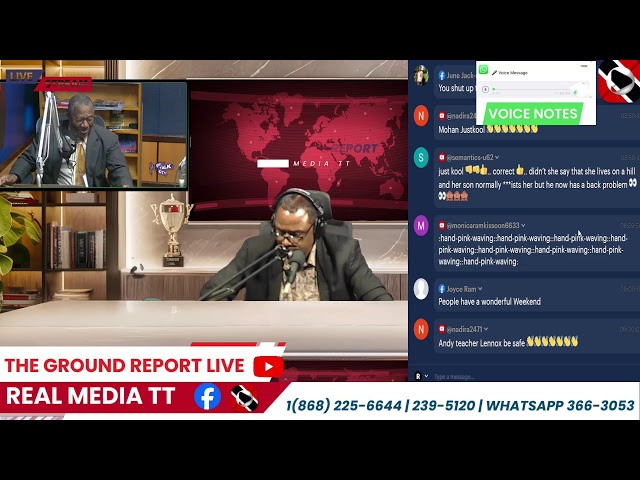Viewport: 640px width, 480px height.
Task: Click the June Jack profile avatar
Action: click(421, 75)
